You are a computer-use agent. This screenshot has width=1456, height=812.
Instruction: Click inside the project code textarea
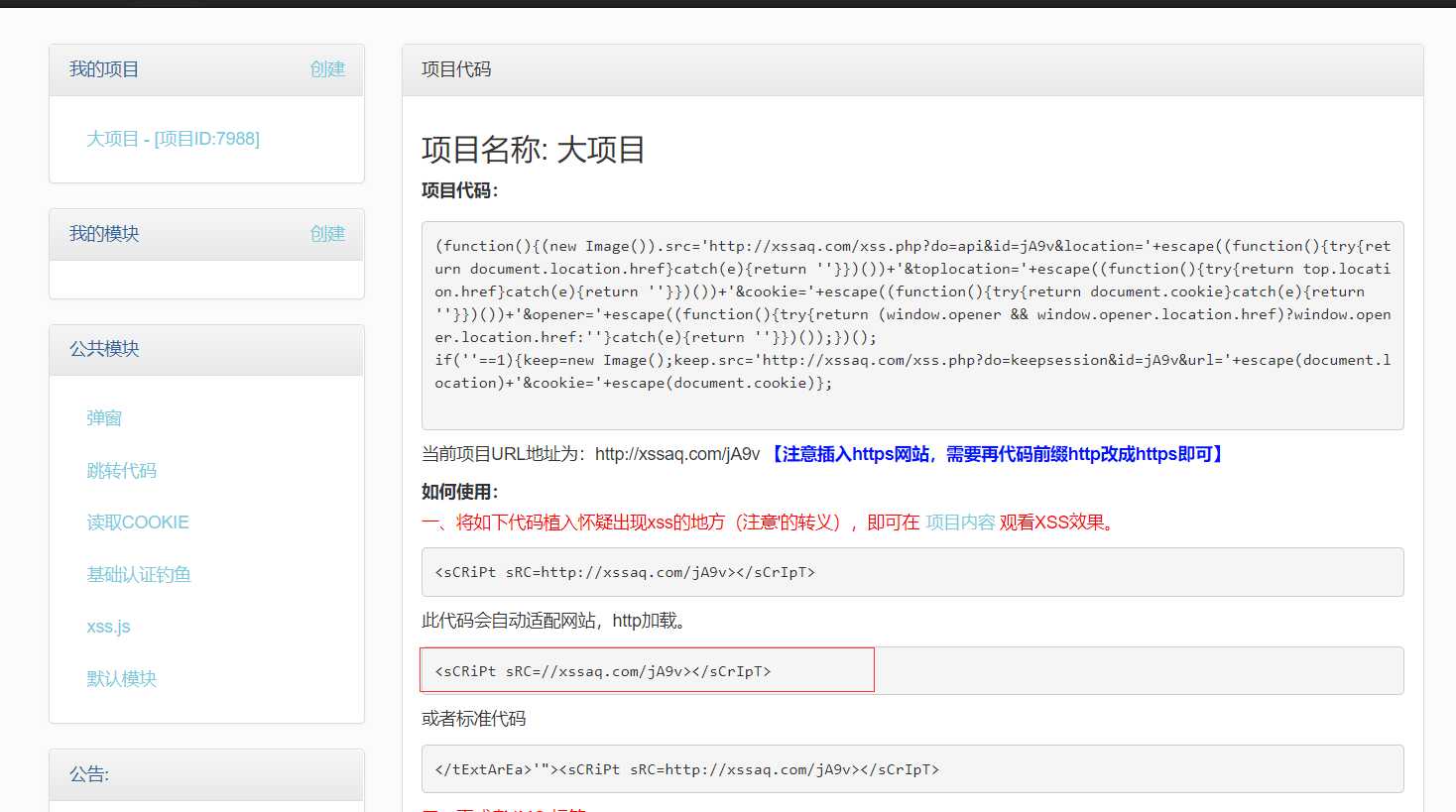click(x=912, y=325)
